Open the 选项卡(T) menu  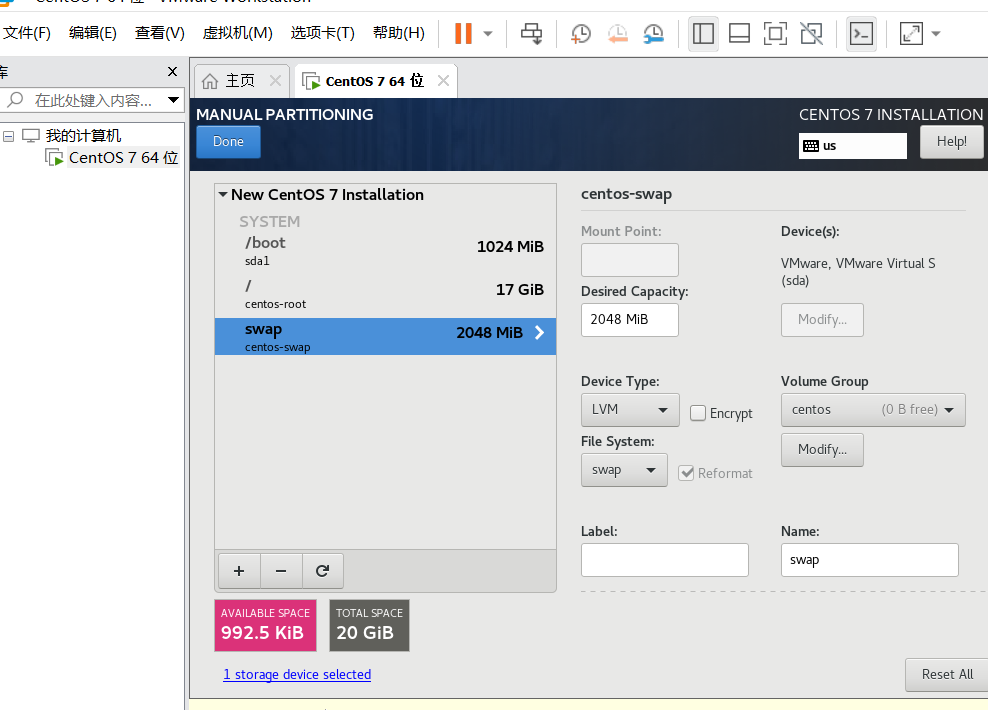tap(323, 33)
